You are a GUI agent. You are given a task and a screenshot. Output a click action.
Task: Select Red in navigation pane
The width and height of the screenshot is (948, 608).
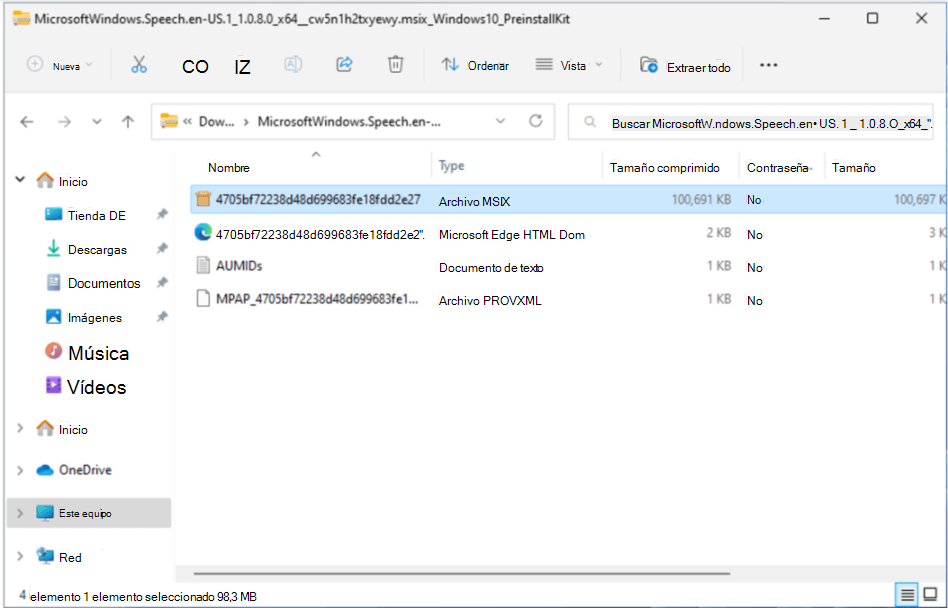coord(70,558)
